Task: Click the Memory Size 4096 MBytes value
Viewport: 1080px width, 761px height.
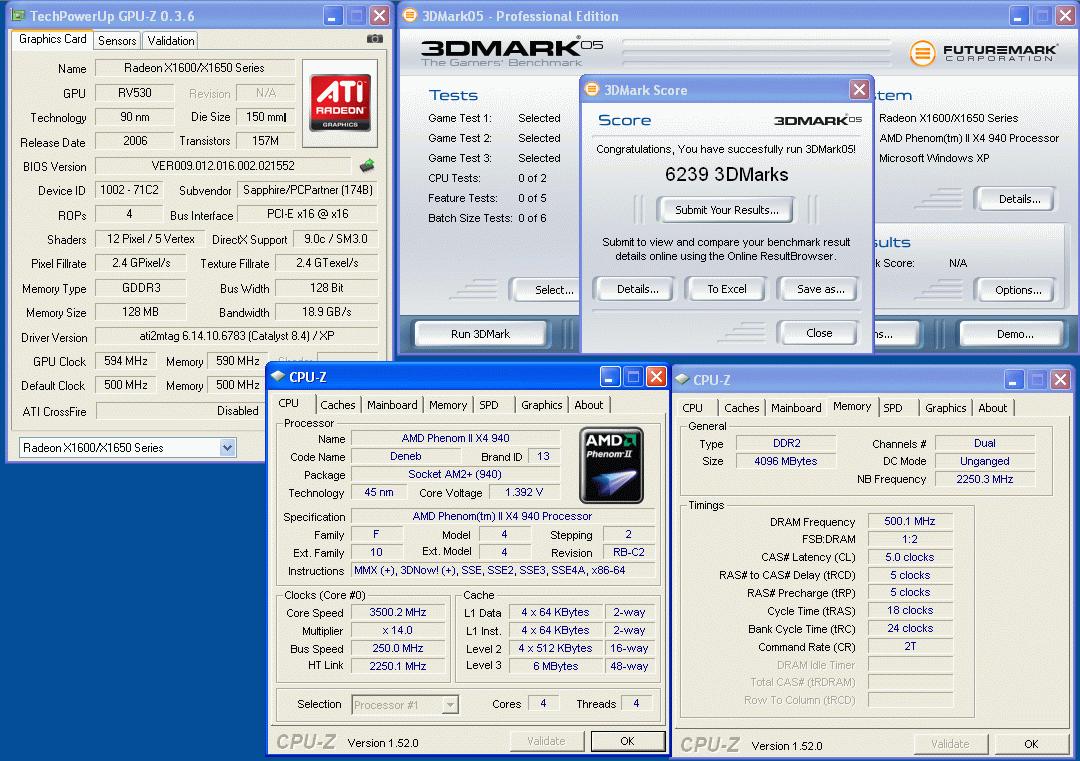Action: [x=785, y=461]
